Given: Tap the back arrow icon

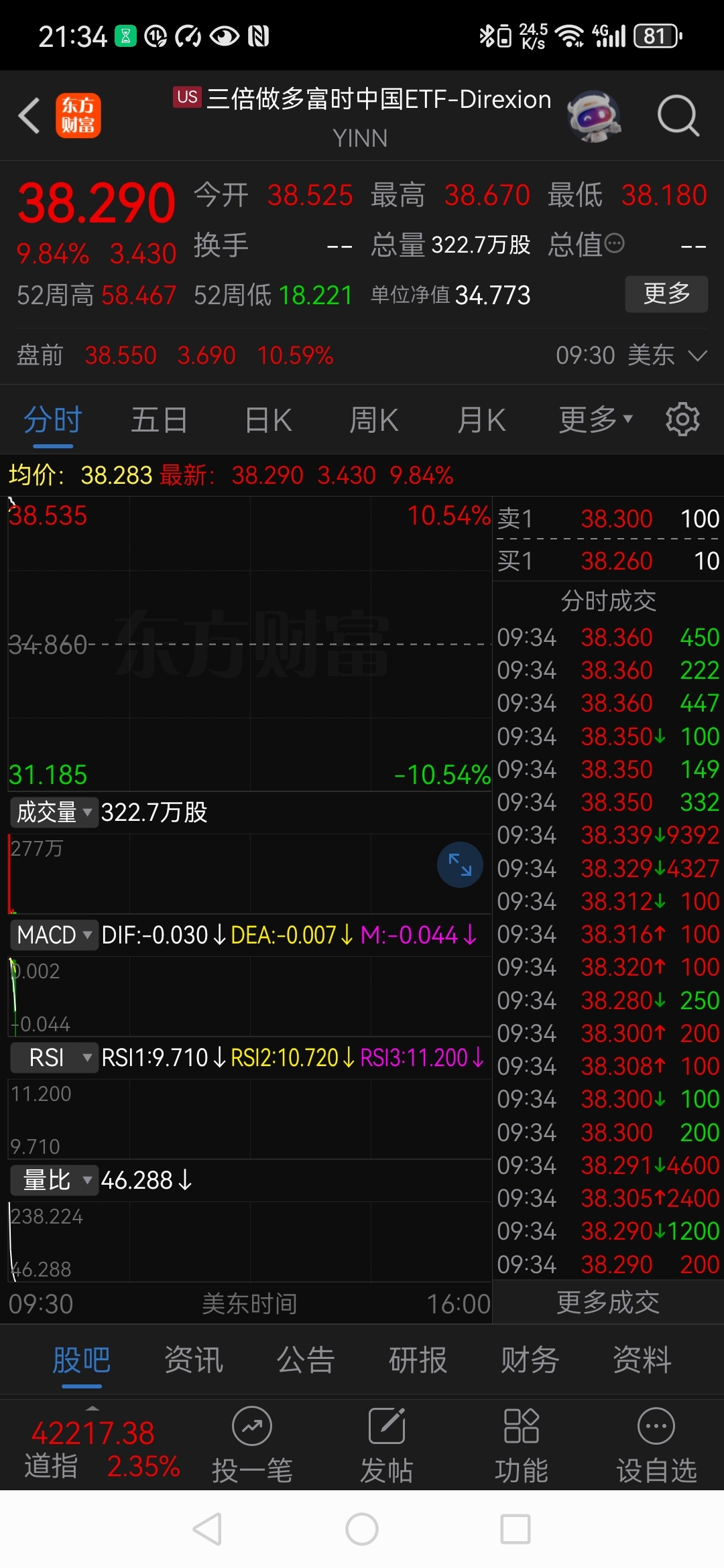Looking at the screenshot, I should [29, 115].
